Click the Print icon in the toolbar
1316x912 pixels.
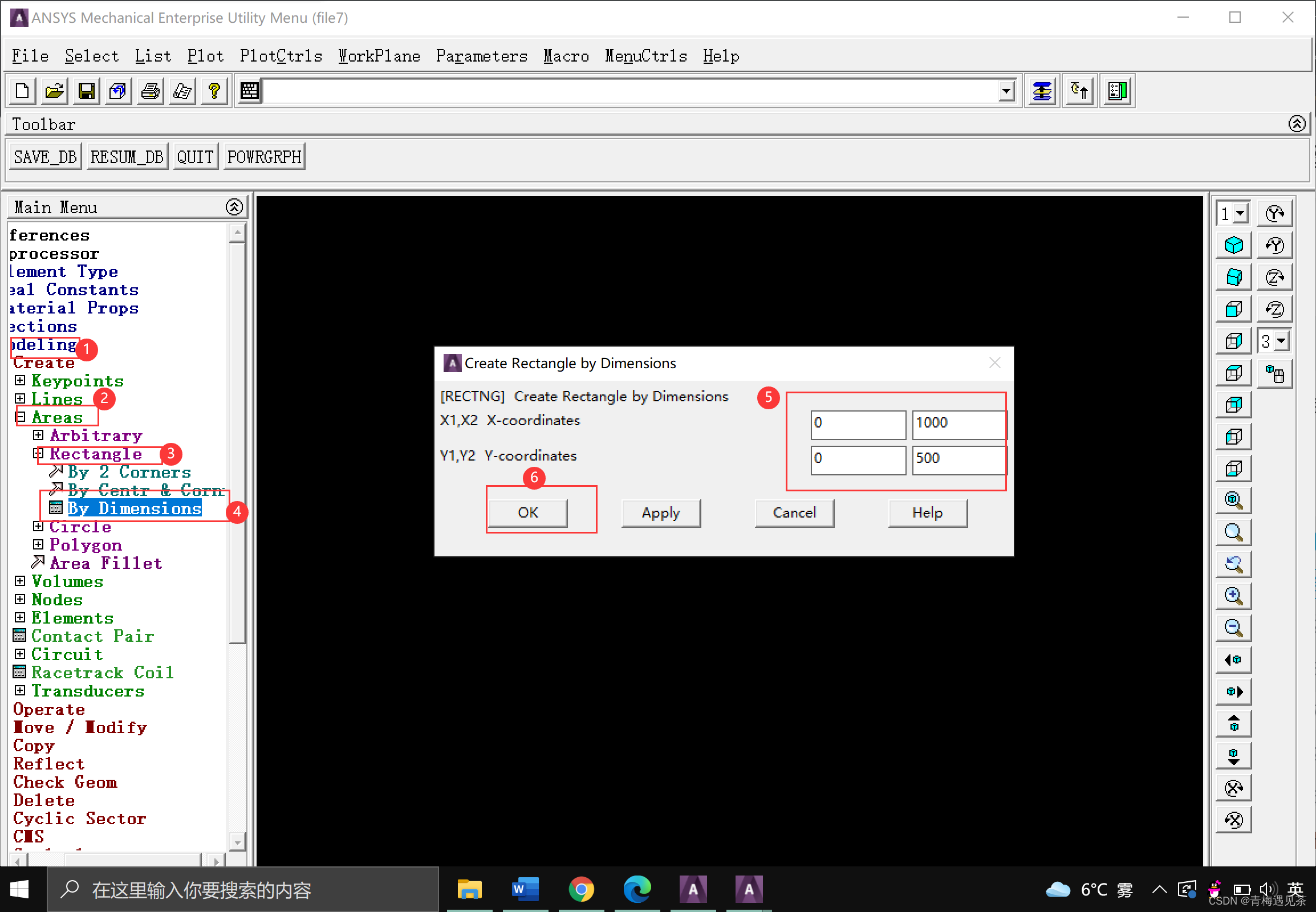151,91
